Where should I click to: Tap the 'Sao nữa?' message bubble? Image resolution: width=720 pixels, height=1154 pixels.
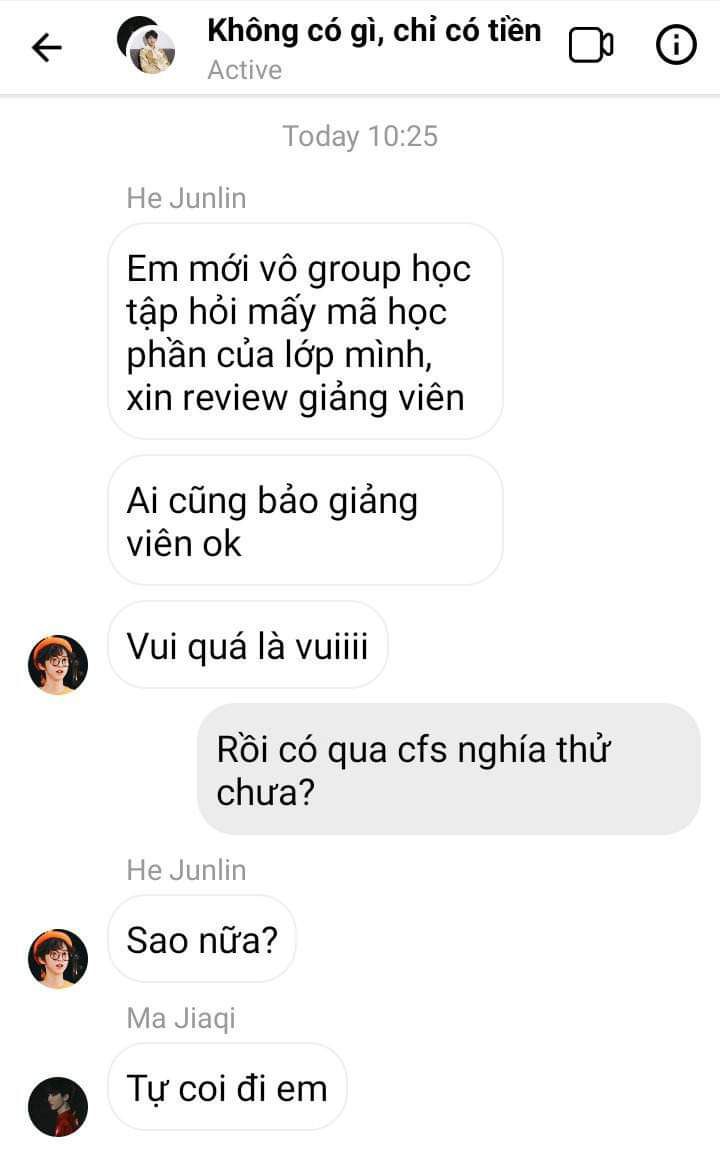202,939
